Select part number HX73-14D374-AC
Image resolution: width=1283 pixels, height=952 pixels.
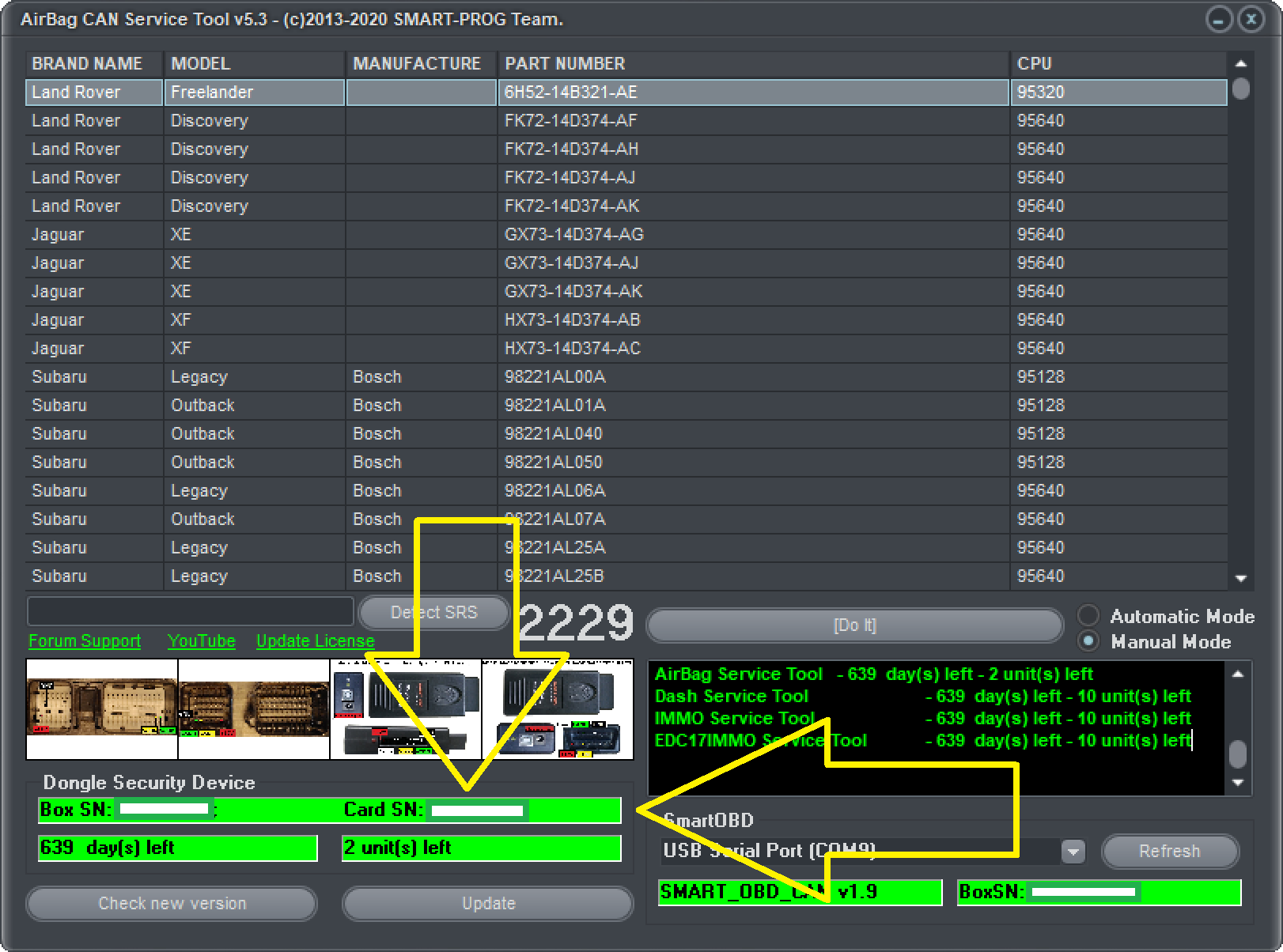click(x=572, y=348)
